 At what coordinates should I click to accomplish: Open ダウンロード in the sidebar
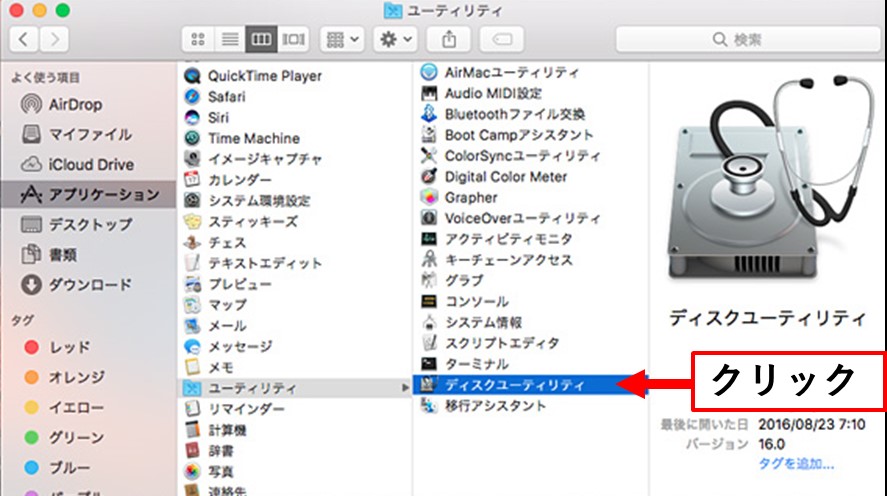click(x=76, y=284)
